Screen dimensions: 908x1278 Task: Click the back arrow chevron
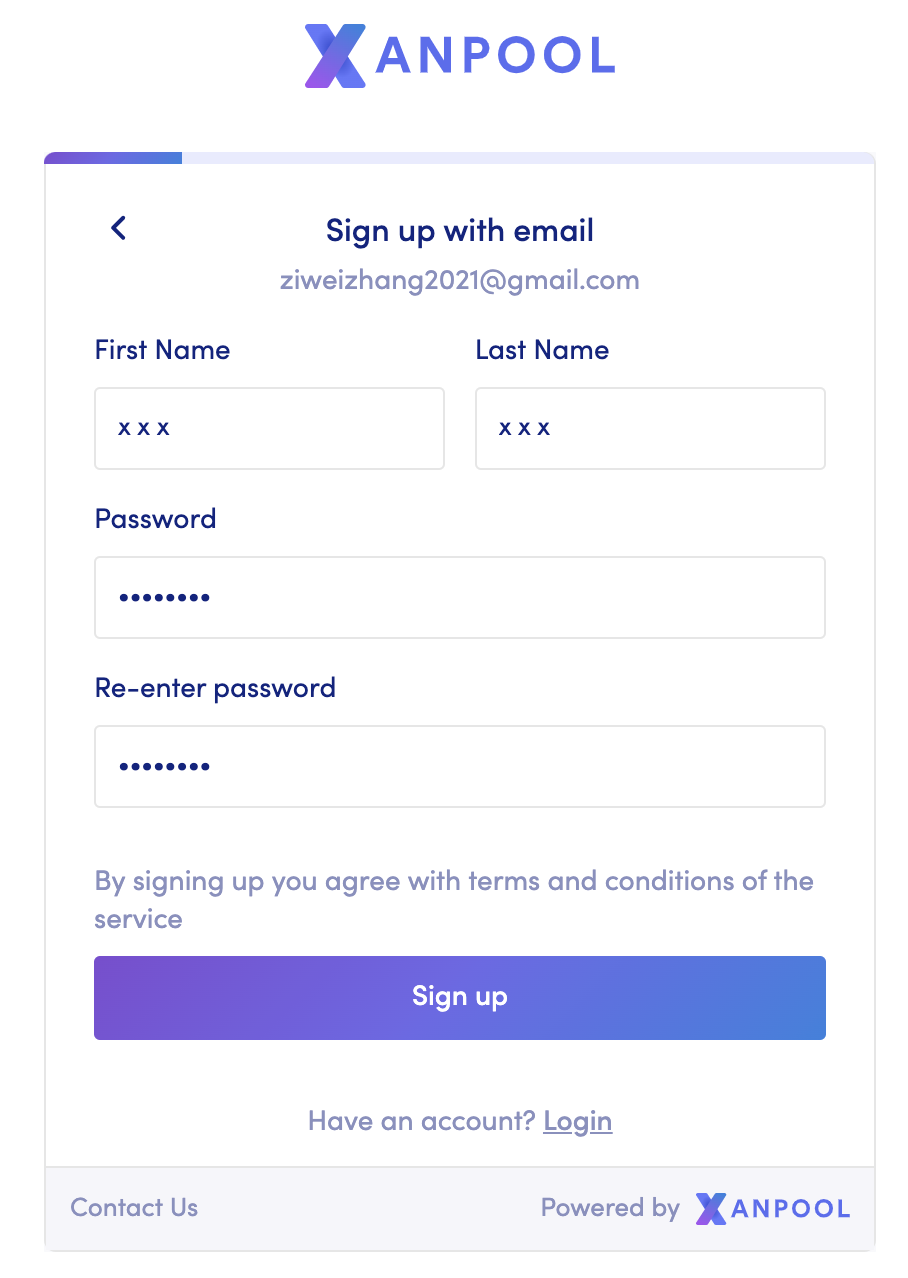coord(118,229)
